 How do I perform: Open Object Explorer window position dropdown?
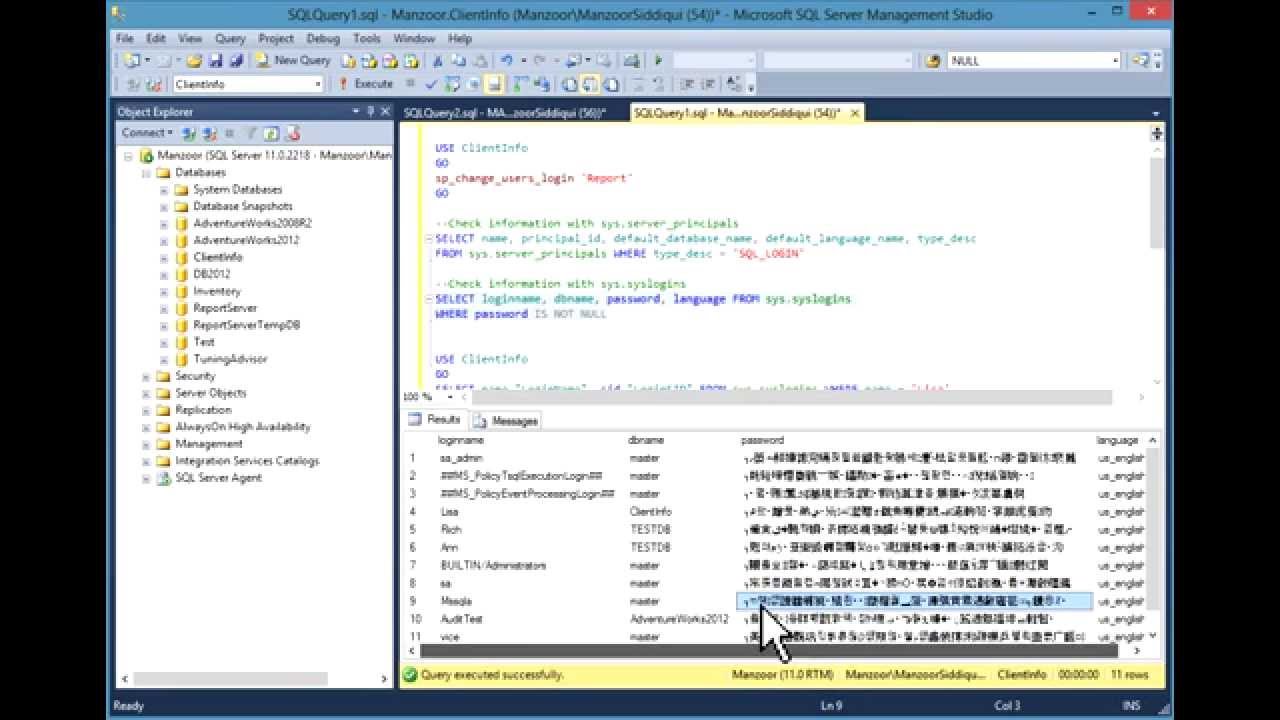356,112
